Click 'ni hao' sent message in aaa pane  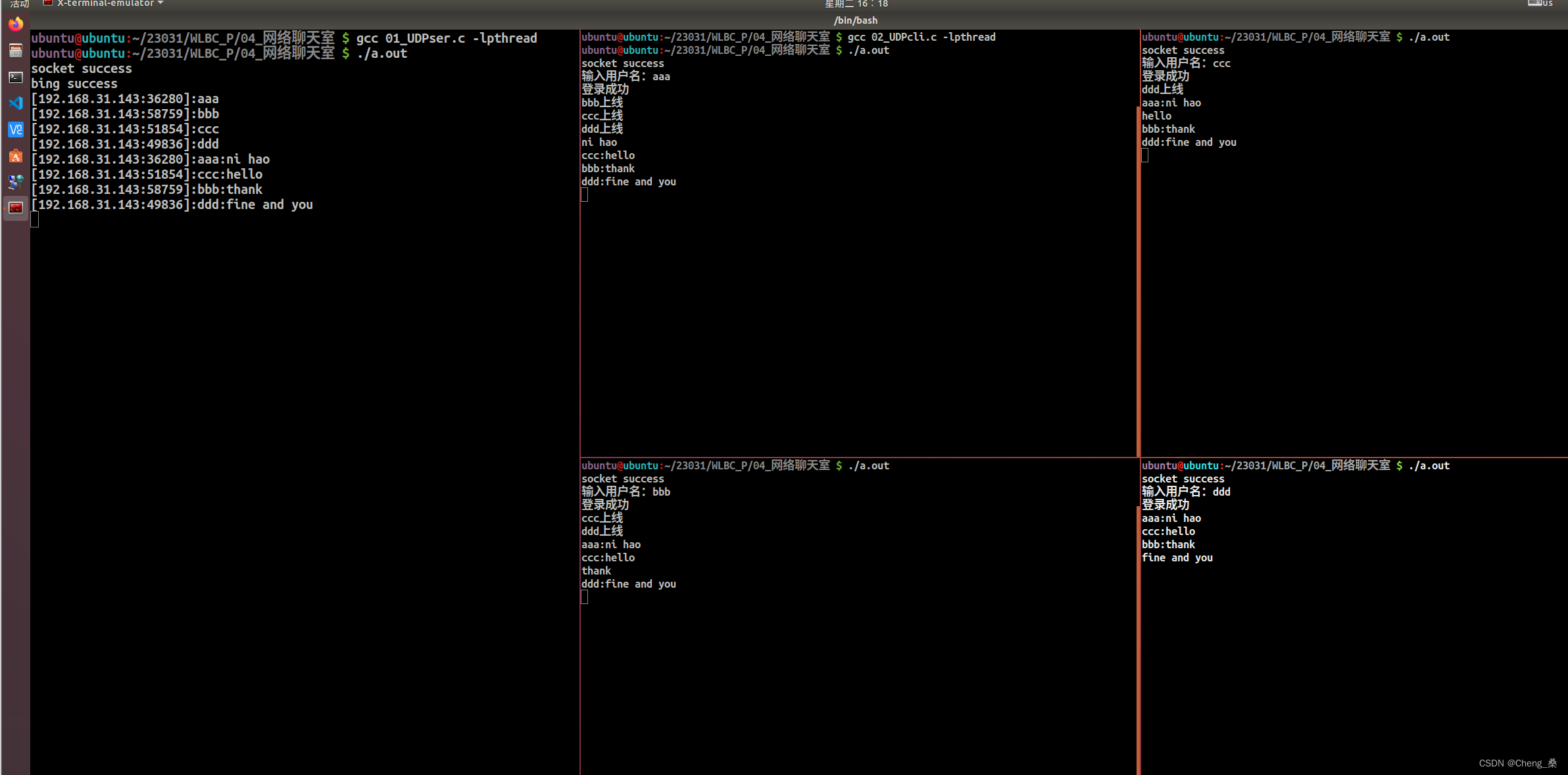click(x=599, y=142)
